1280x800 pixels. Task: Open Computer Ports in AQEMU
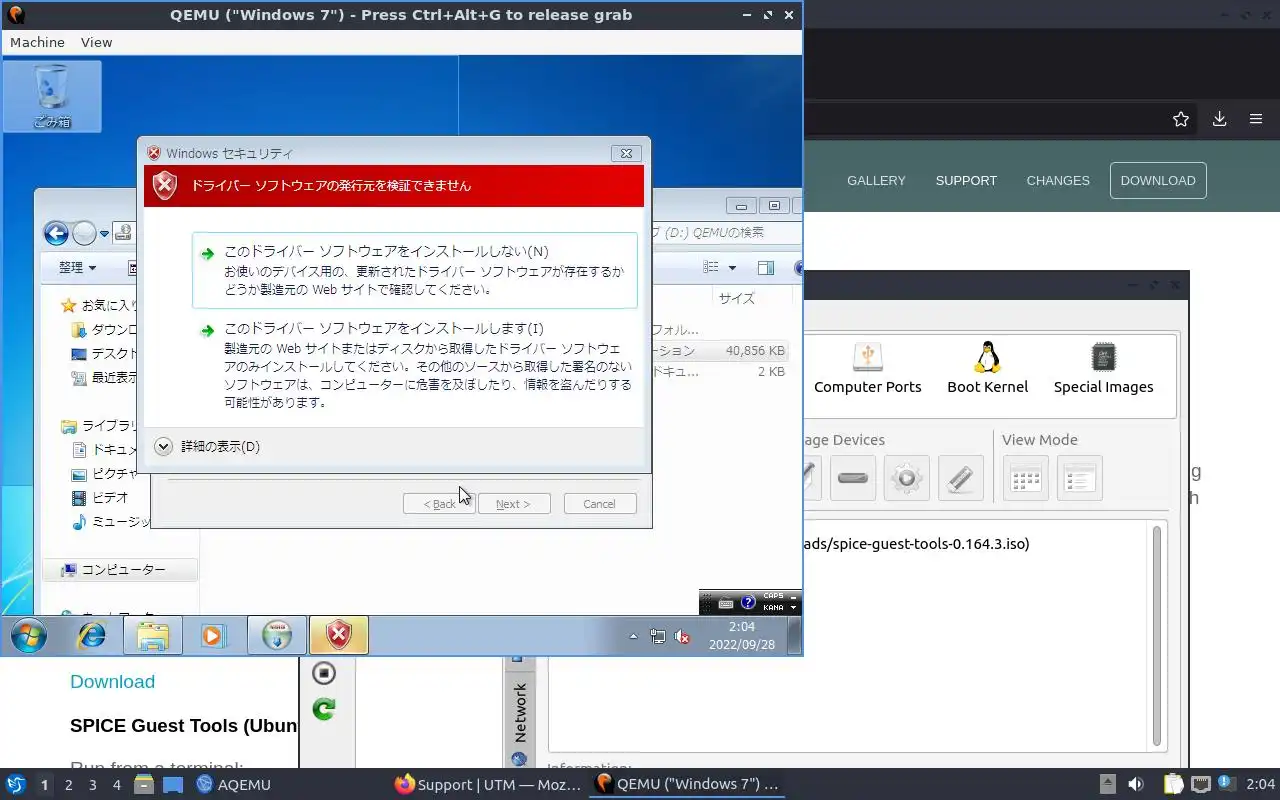click(868, 368)
